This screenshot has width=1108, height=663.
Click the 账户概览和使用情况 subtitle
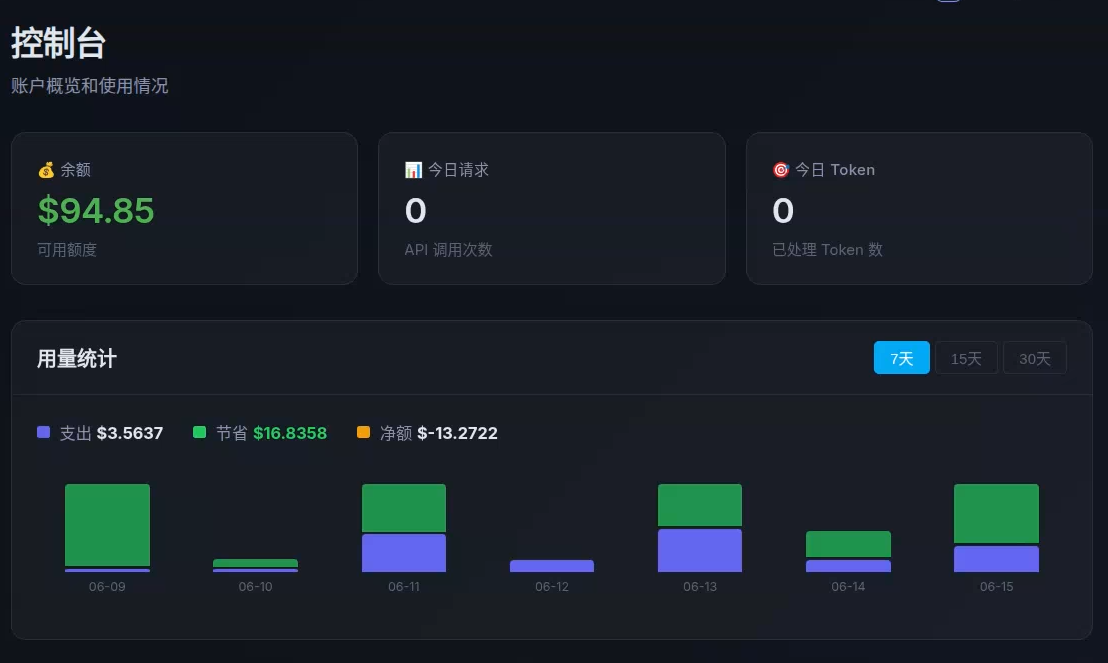(90, 86)
